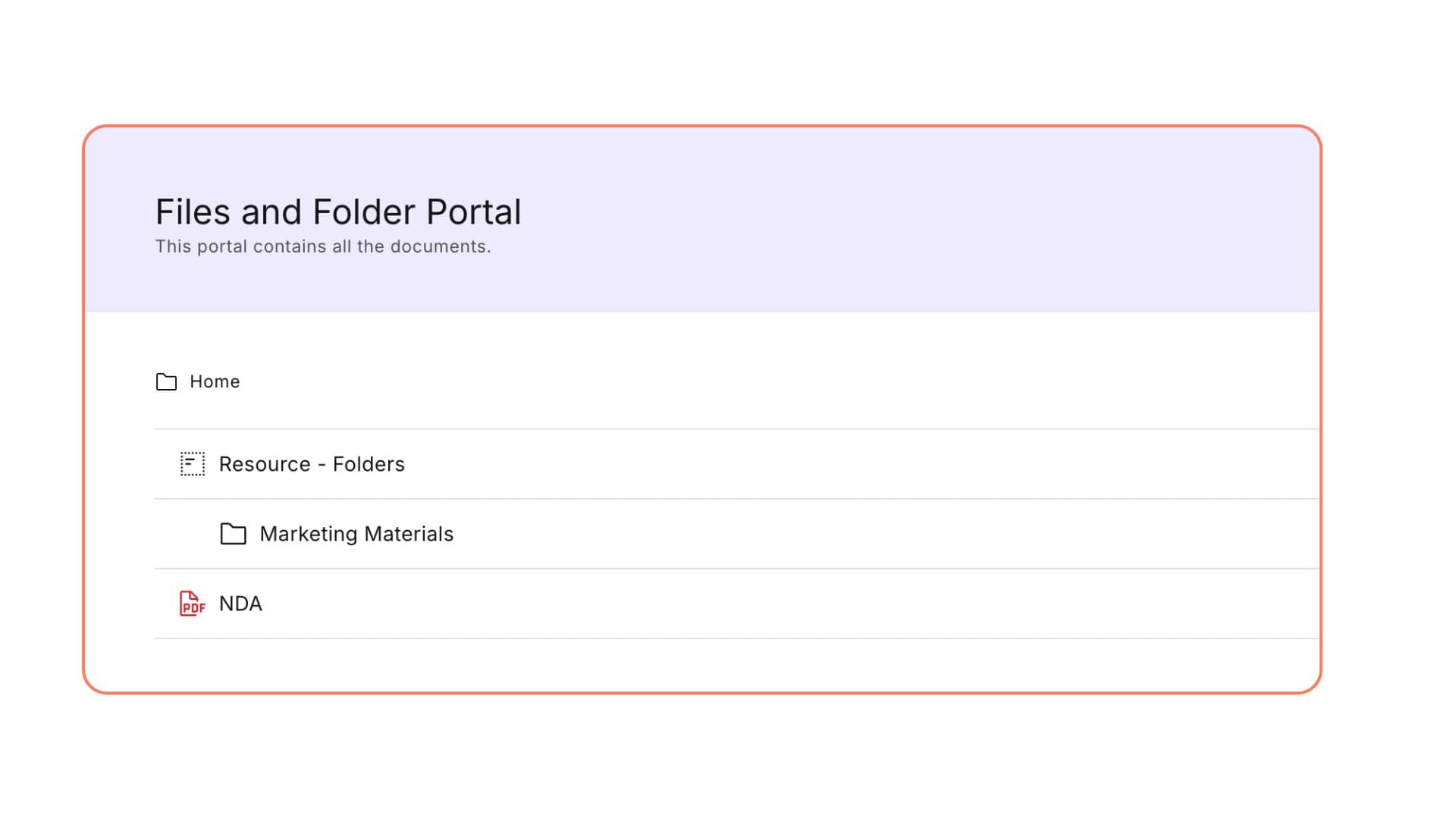Click the folder glyph next to Home
Viewport: 1456px width, 819px height.
pos(166,381)
